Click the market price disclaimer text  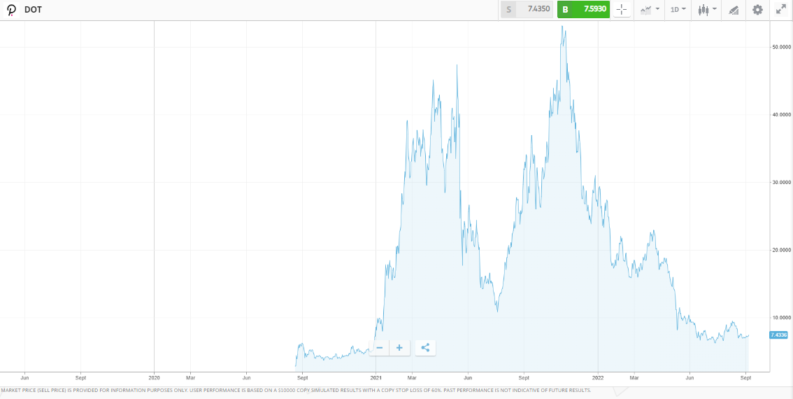296,390
